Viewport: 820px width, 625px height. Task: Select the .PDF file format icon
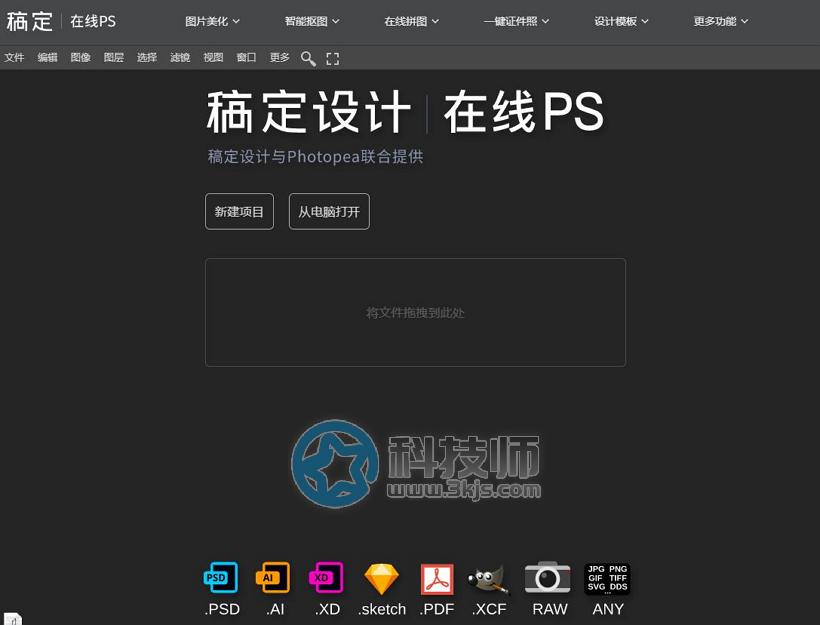[437, 579]
